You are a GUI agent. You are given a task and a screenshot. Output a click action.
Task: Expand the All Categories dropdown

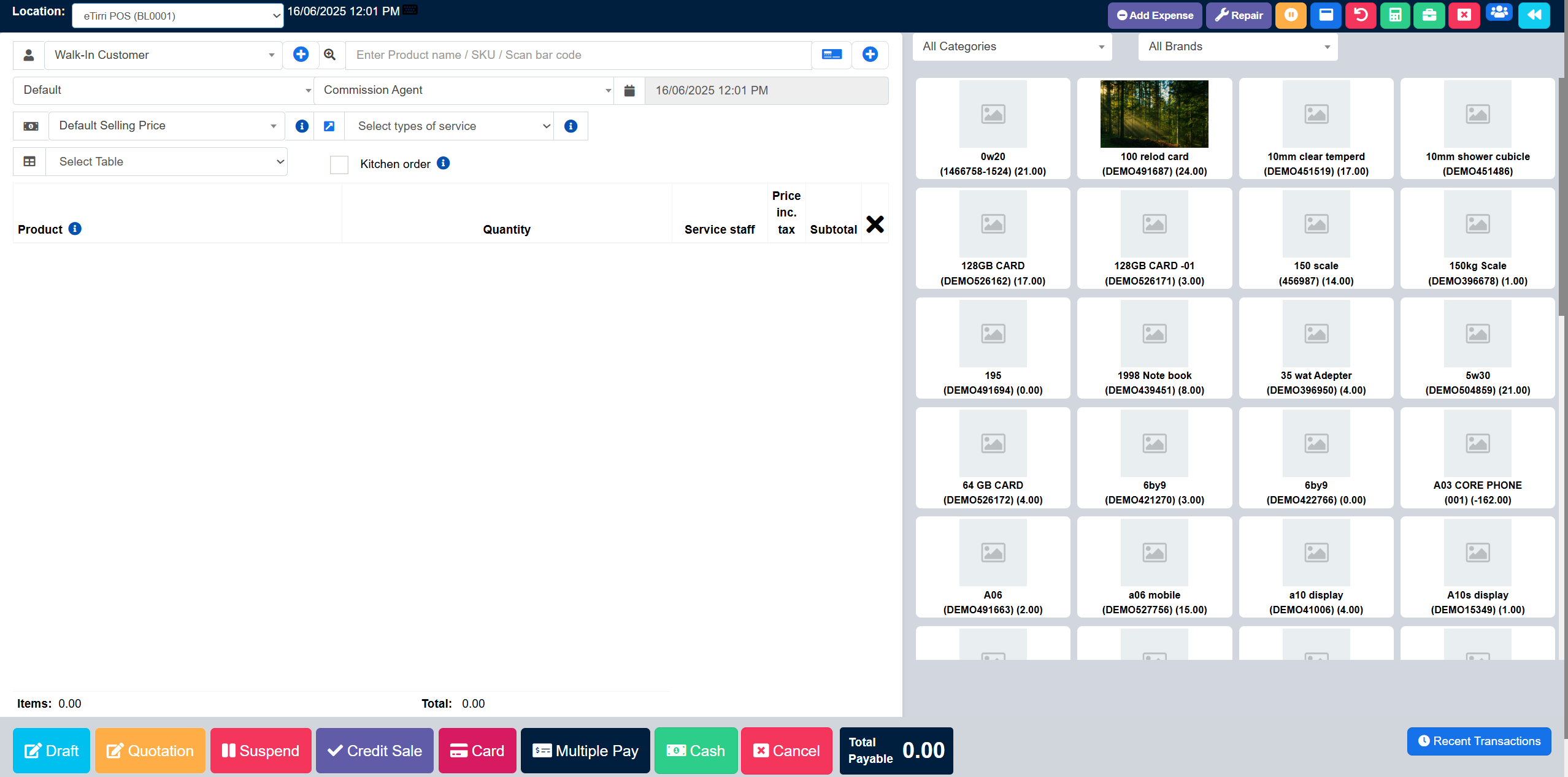tap(1012, 47)
